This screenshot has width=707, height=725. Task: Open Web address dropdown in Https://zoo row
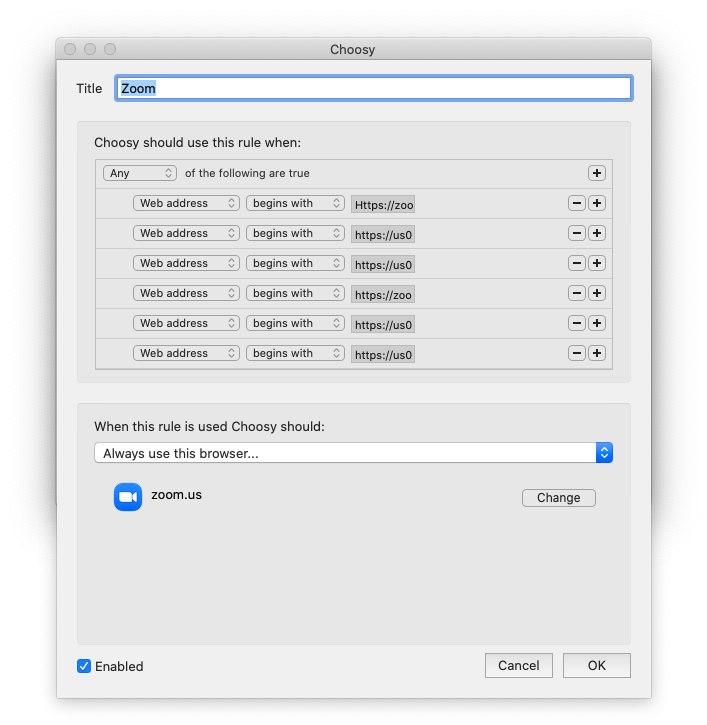click(186, 203)
